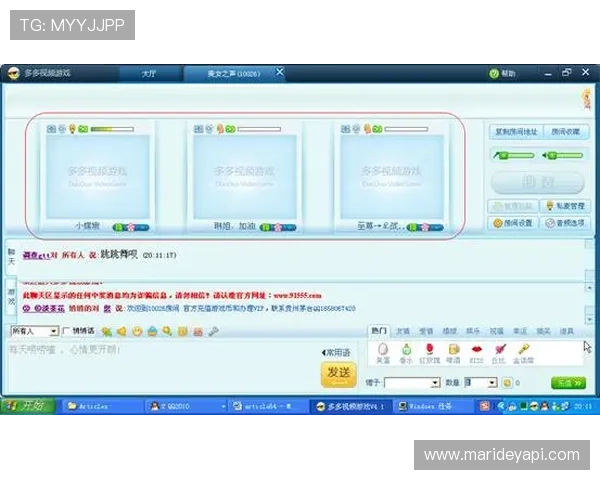Screen dimensions: 600x480
Task: Click orange microphone icon above 至尊 video
Action: tap(367, 129)
